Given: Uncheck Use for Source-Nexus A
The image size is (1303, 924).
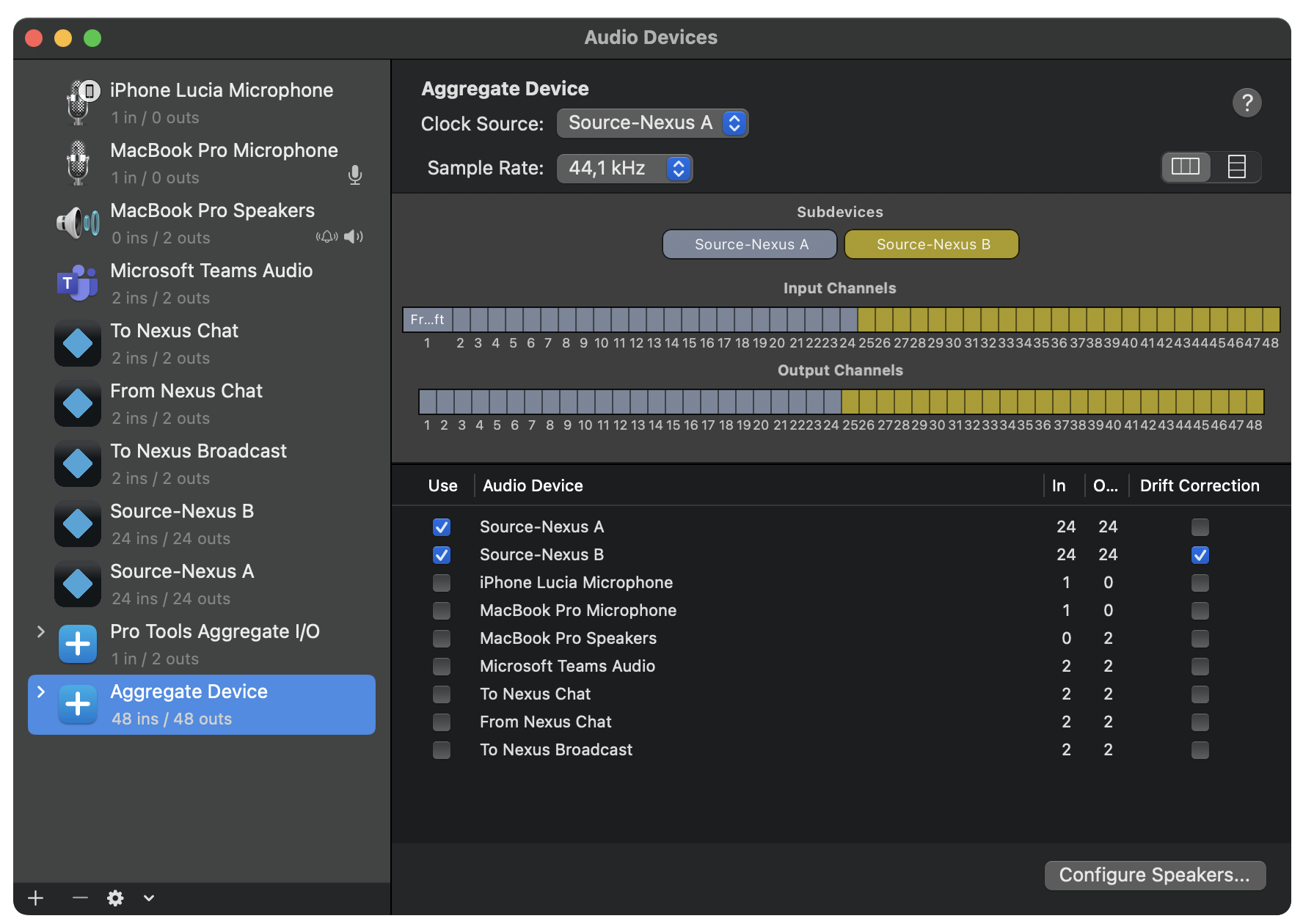Looking at the screenshot, I should coord(442,527).
